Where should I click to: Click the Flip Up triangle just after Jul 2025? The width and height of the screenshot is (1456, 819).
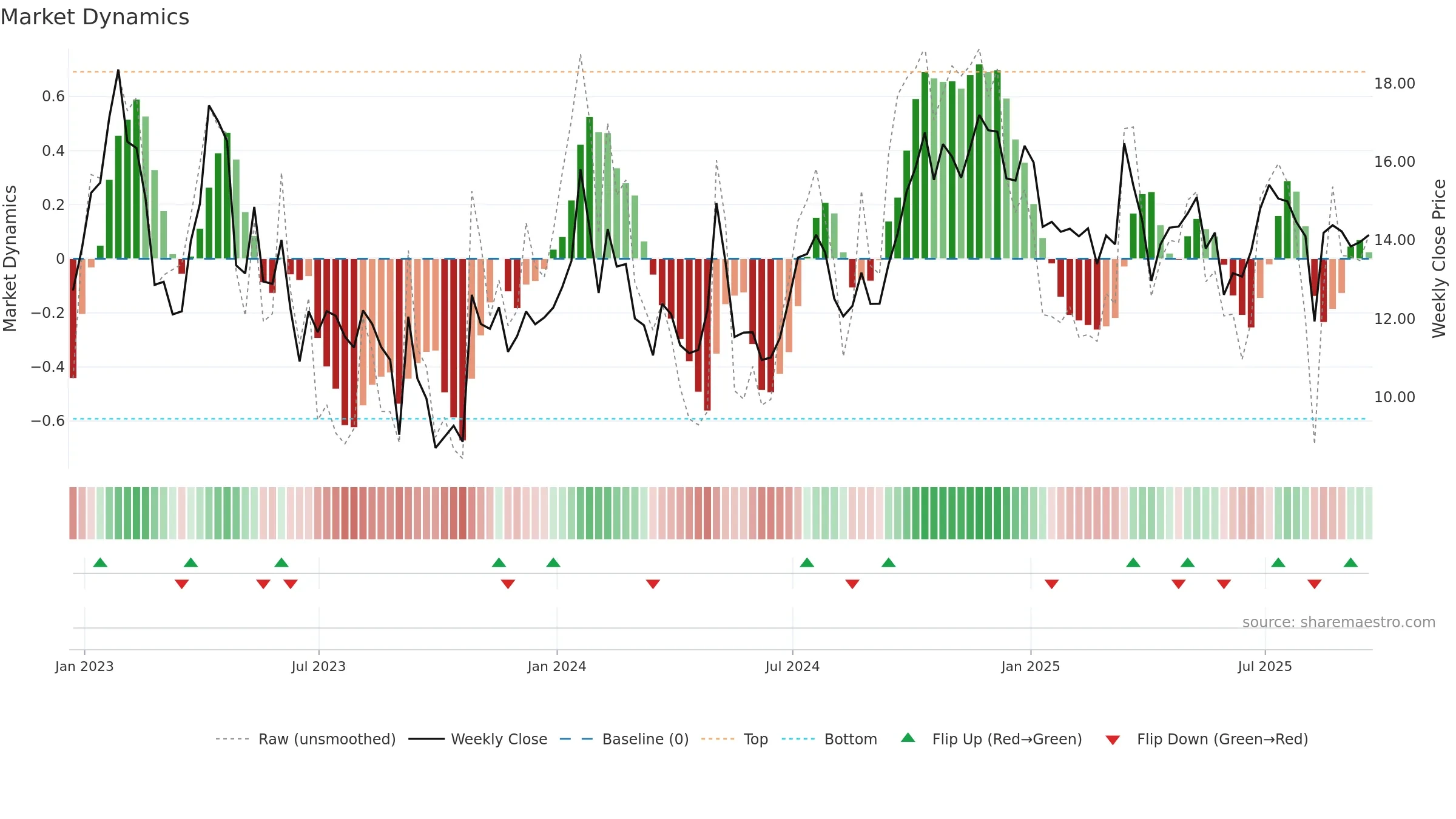point(1278,562)
